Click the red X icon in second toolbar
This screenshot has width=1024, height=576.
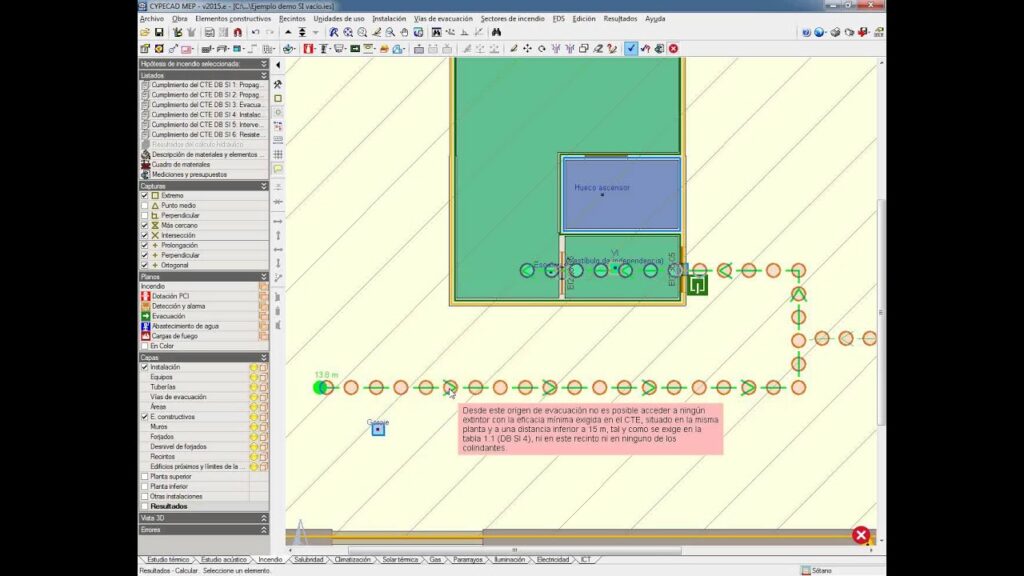pos(673,48)
